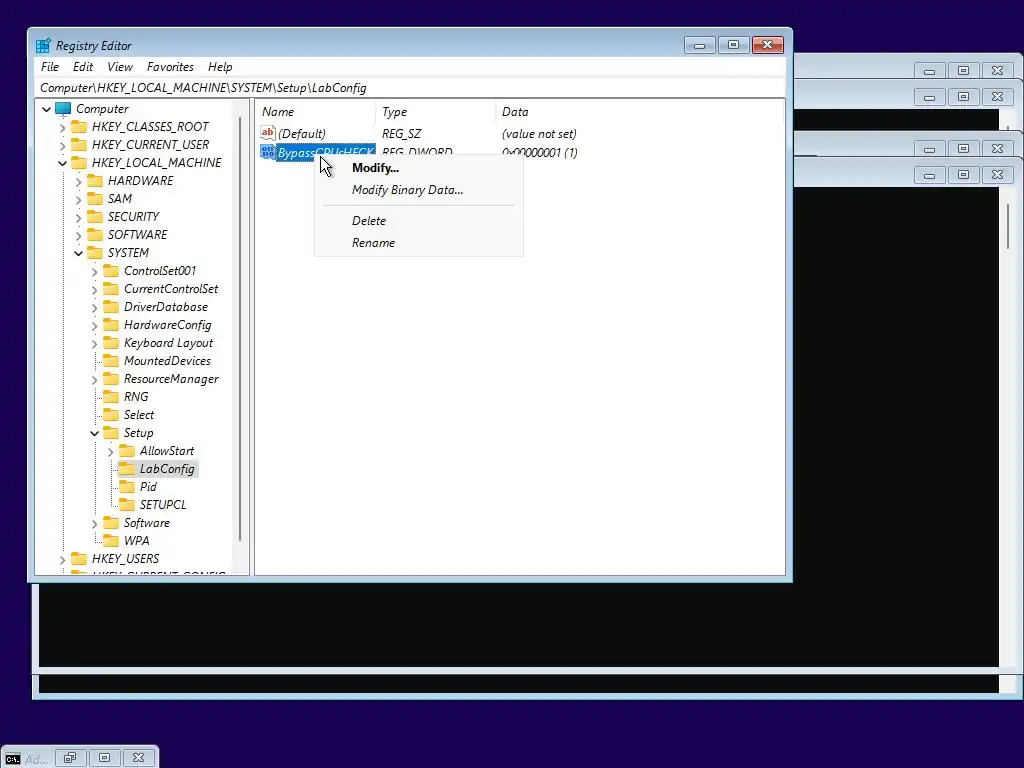Expand ControlSet001 key
The image size is (1024, 768).
(95, 271)
